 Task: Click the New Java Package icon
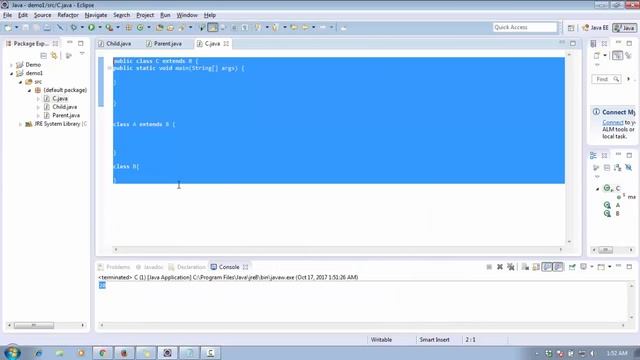point(129,27)
